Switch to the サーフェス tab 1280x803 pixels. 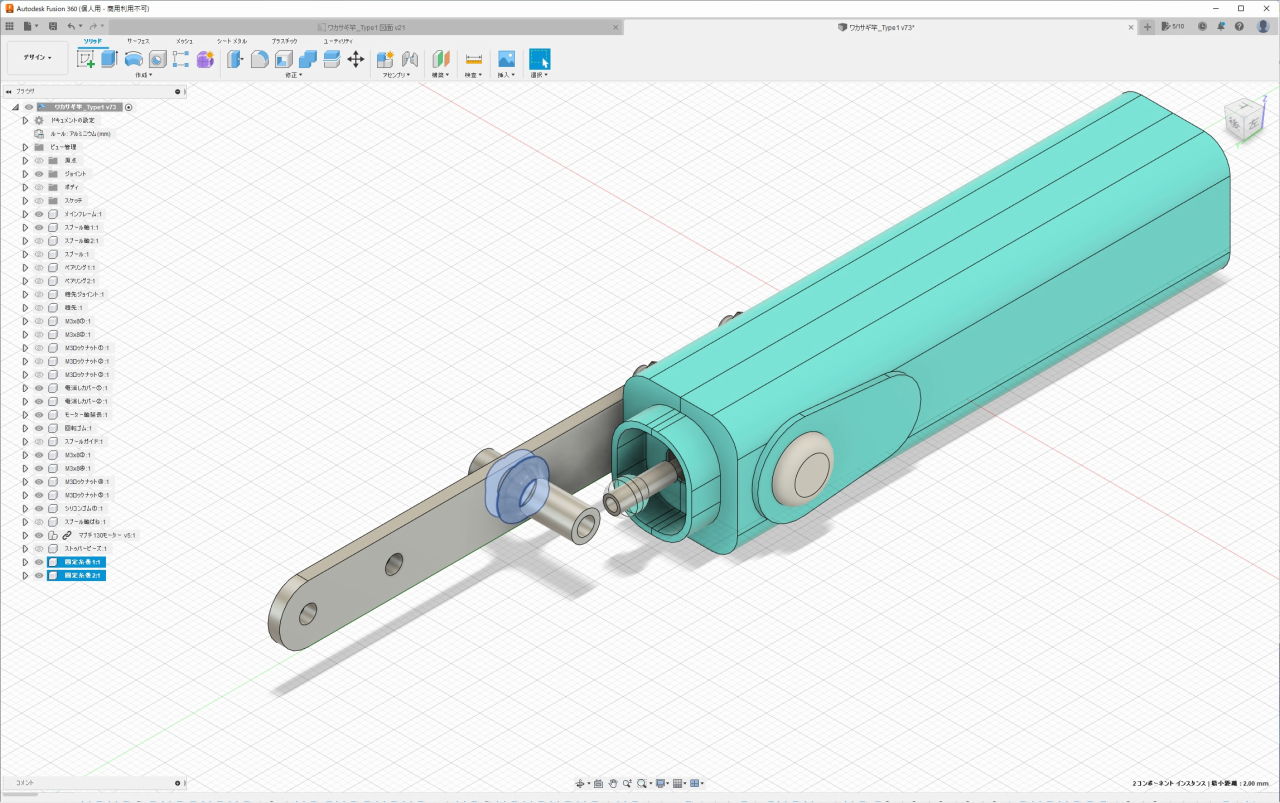pos(138,41)
